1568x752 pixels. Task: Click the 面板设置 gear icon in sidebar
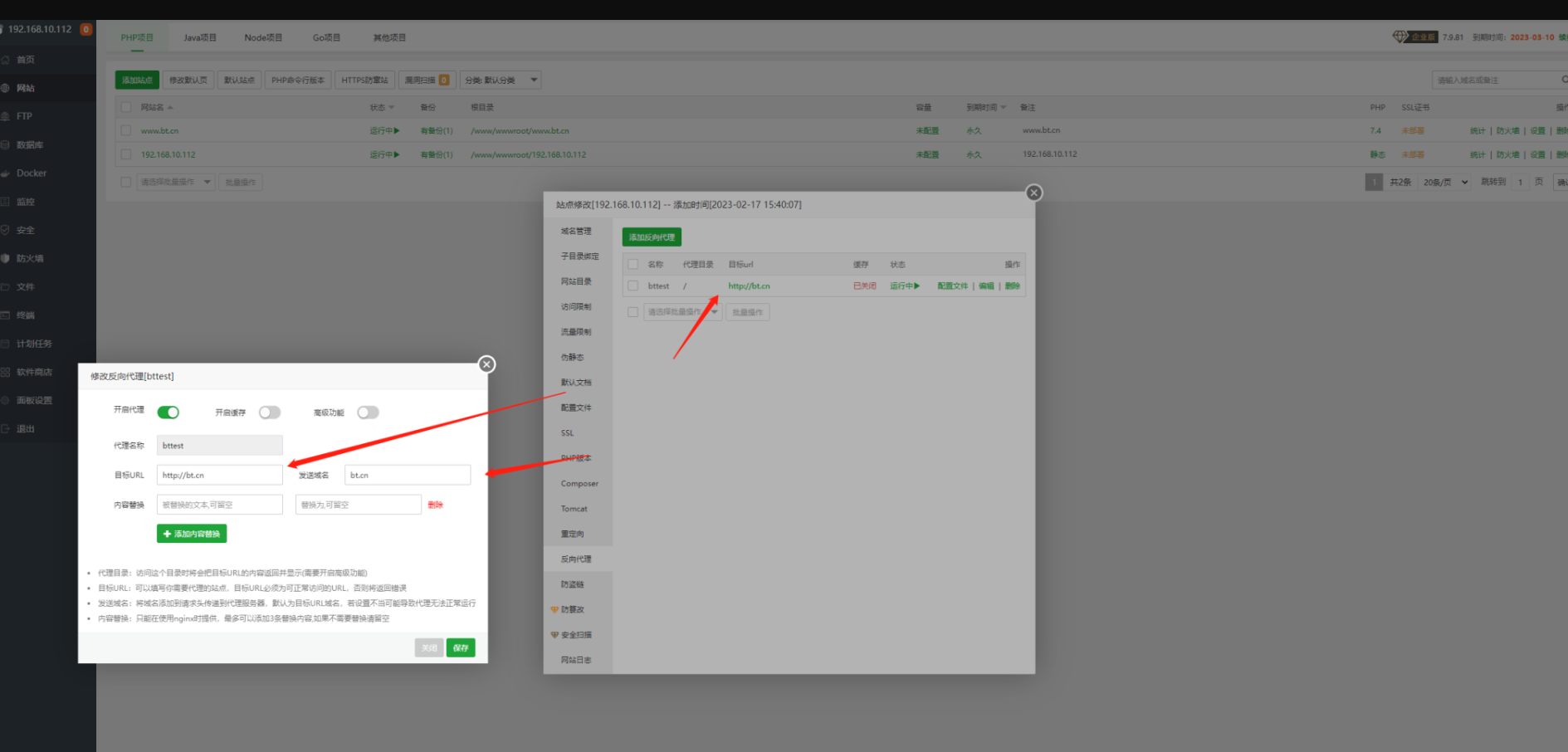(5, 400)
